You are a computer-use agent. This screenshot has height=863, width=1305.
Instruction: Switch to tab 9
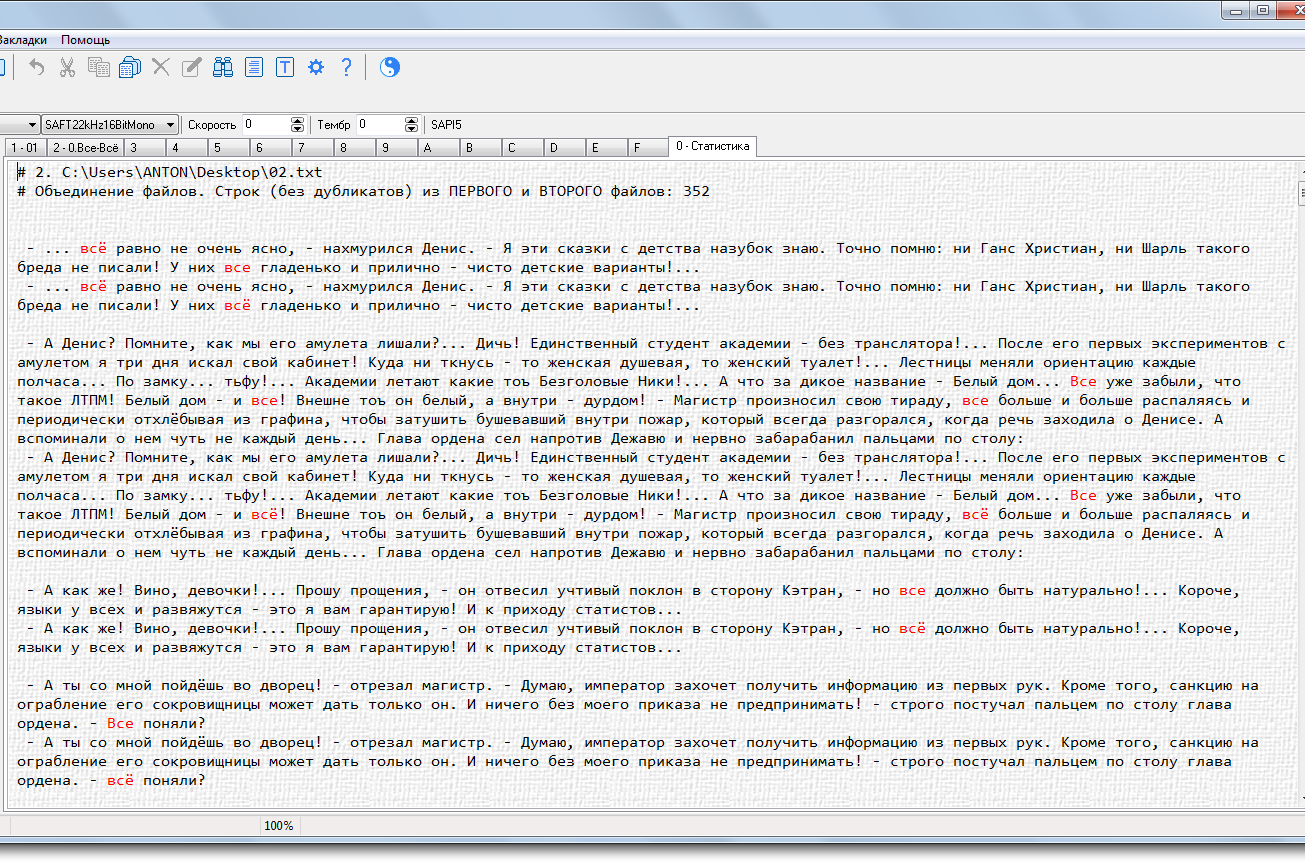[397, 147]
